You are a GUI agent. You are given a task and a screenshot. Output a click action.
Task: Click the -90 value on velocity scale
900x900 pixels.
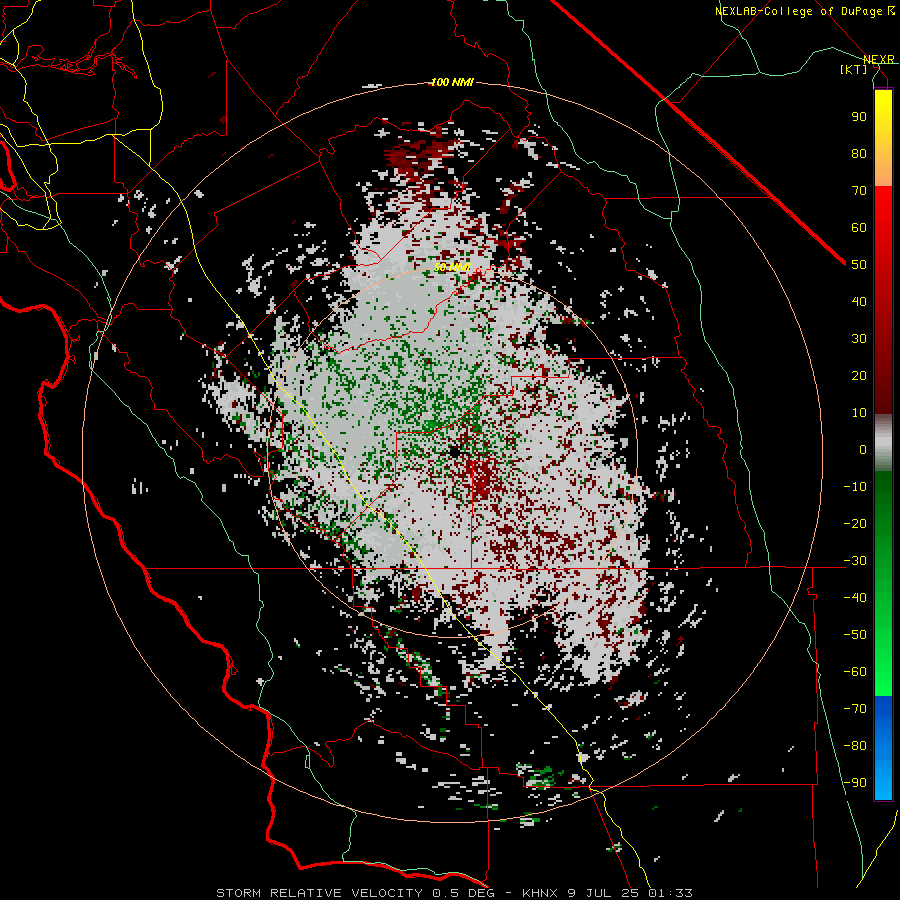pos(855,783)
